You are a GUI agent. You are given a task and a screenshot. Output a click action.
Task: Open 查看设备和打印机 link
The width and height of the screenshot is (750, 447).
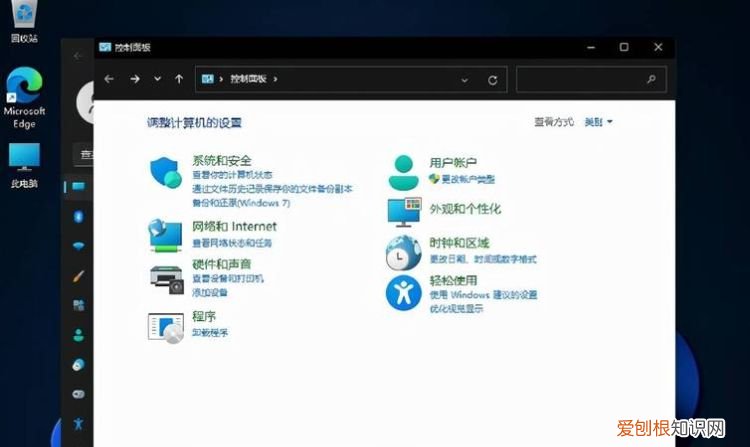[x=228, y=278]
